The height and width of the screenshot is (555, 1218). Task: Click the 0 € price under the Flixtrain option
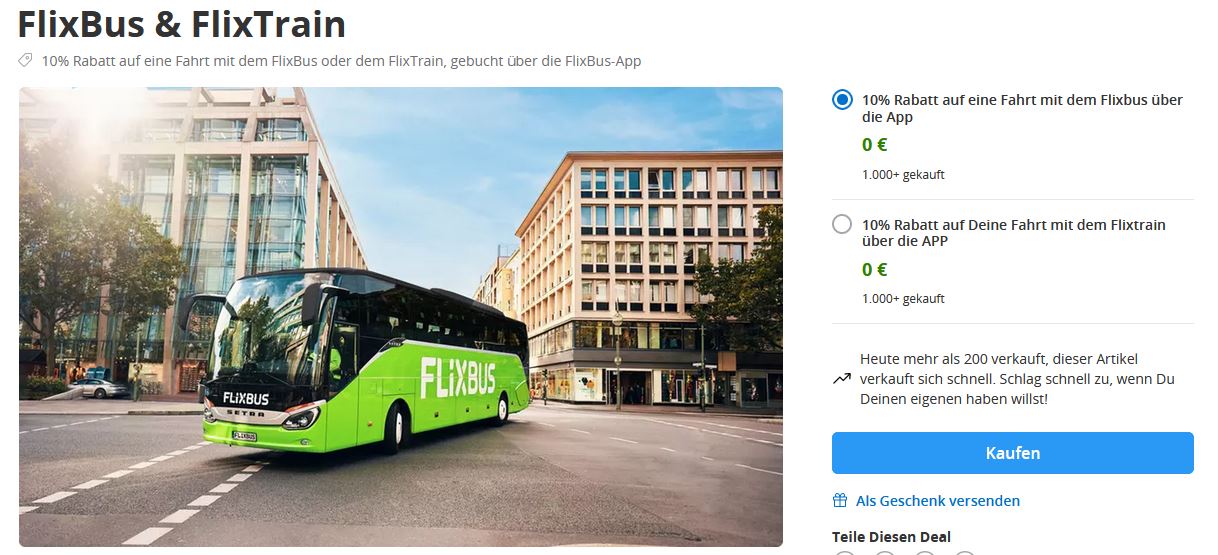(x=875, y=269)
